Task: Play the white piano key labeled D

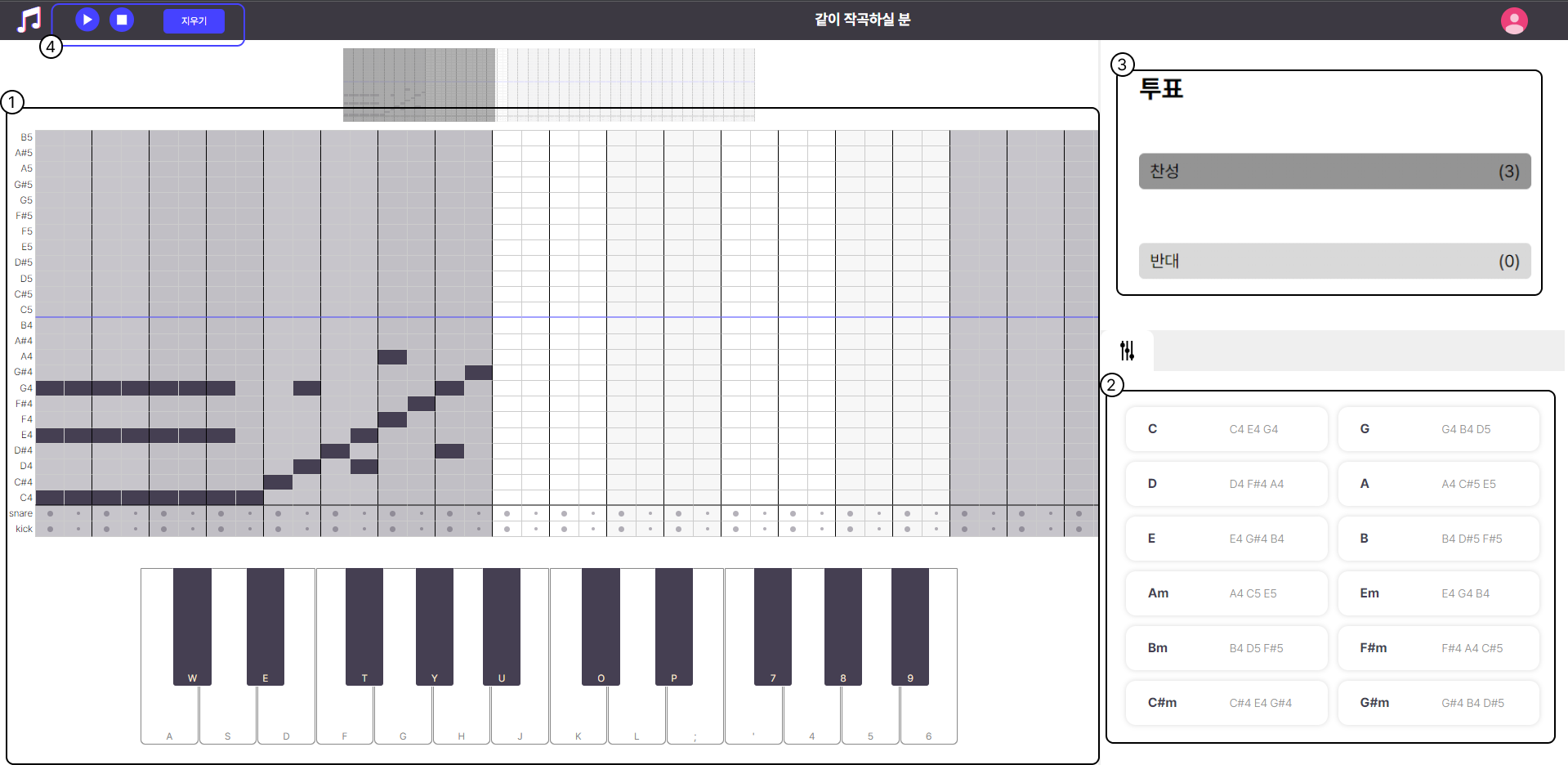Action: 286,715
